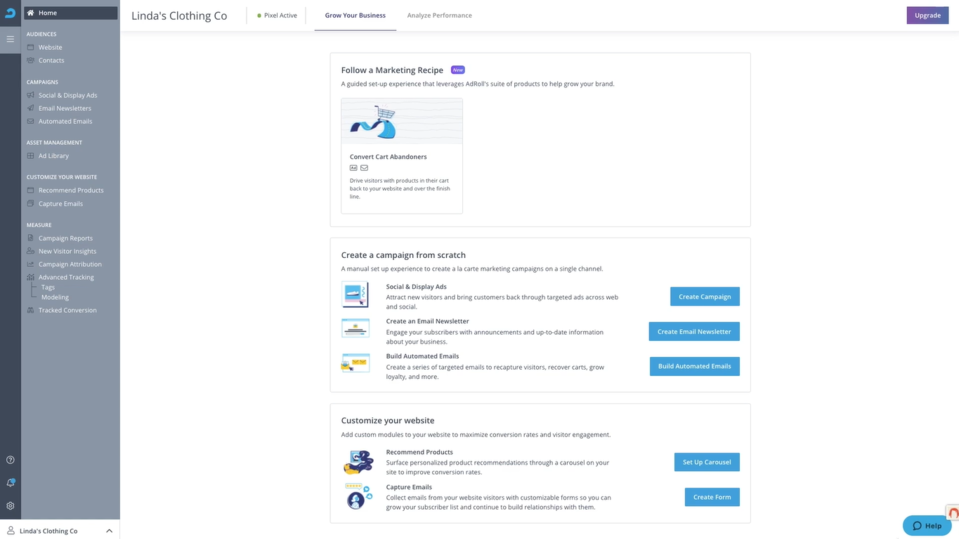Open the help question mark icon
Viewport: 959px width, 539px height.
click(x=10, y=460)
